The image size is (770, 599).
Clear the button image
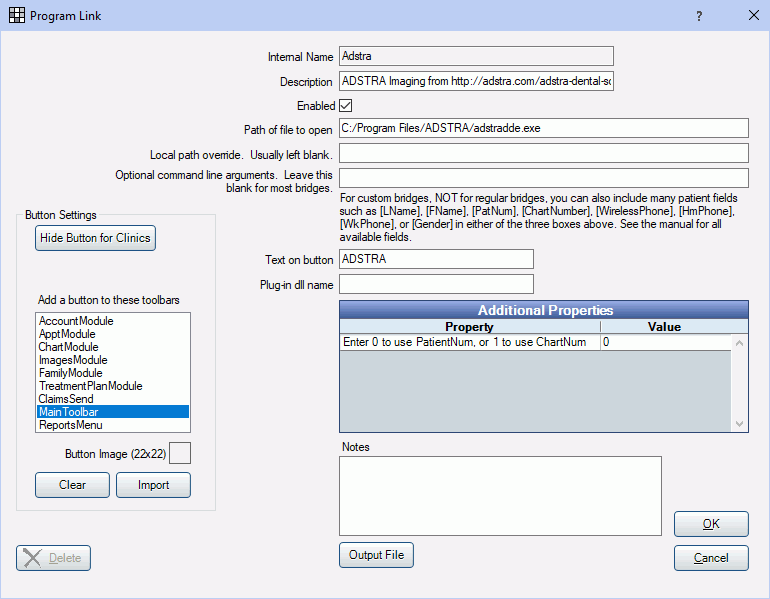point(72,485)
